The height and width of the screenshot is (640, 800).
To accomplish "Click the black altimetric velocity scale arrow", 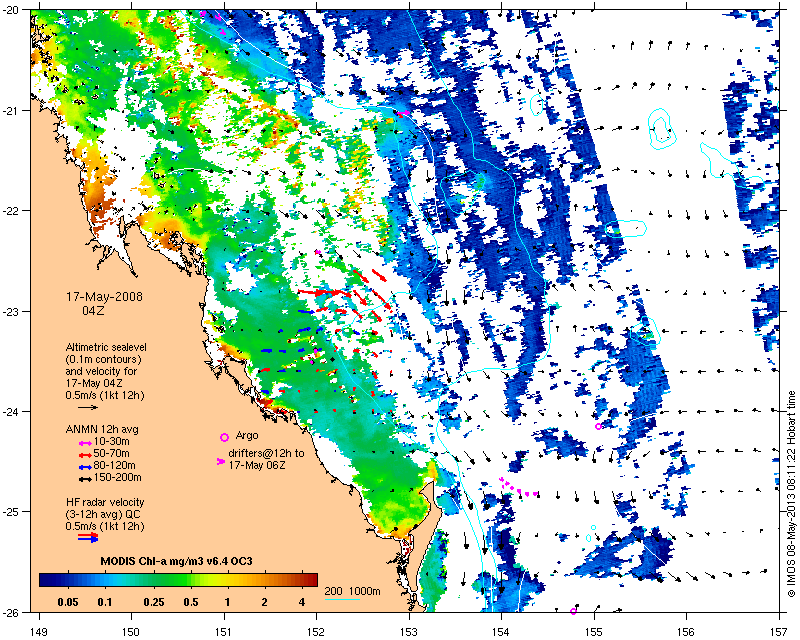I will point(88,407).
